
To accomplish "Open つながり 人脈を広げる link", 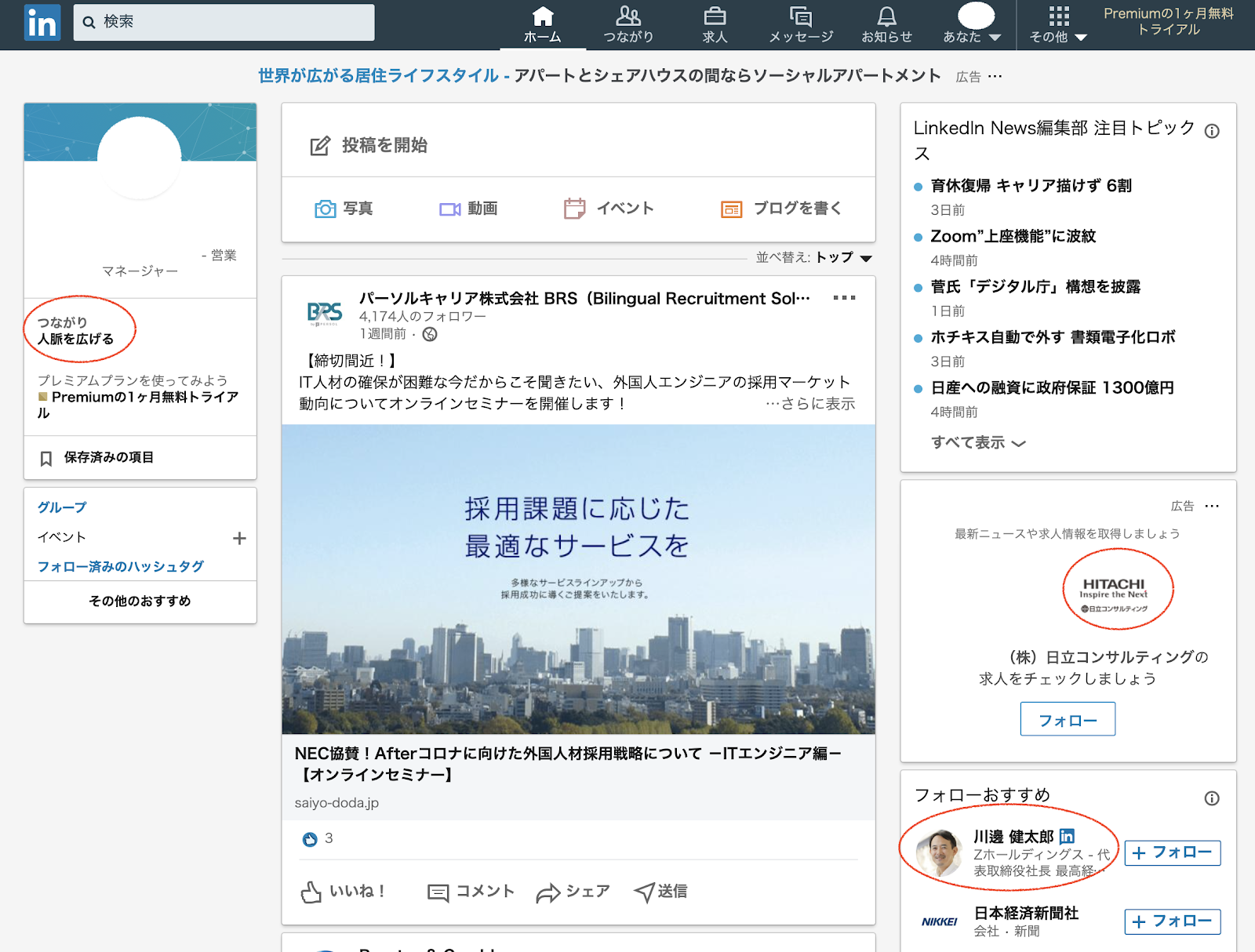I will coord(75,330).
